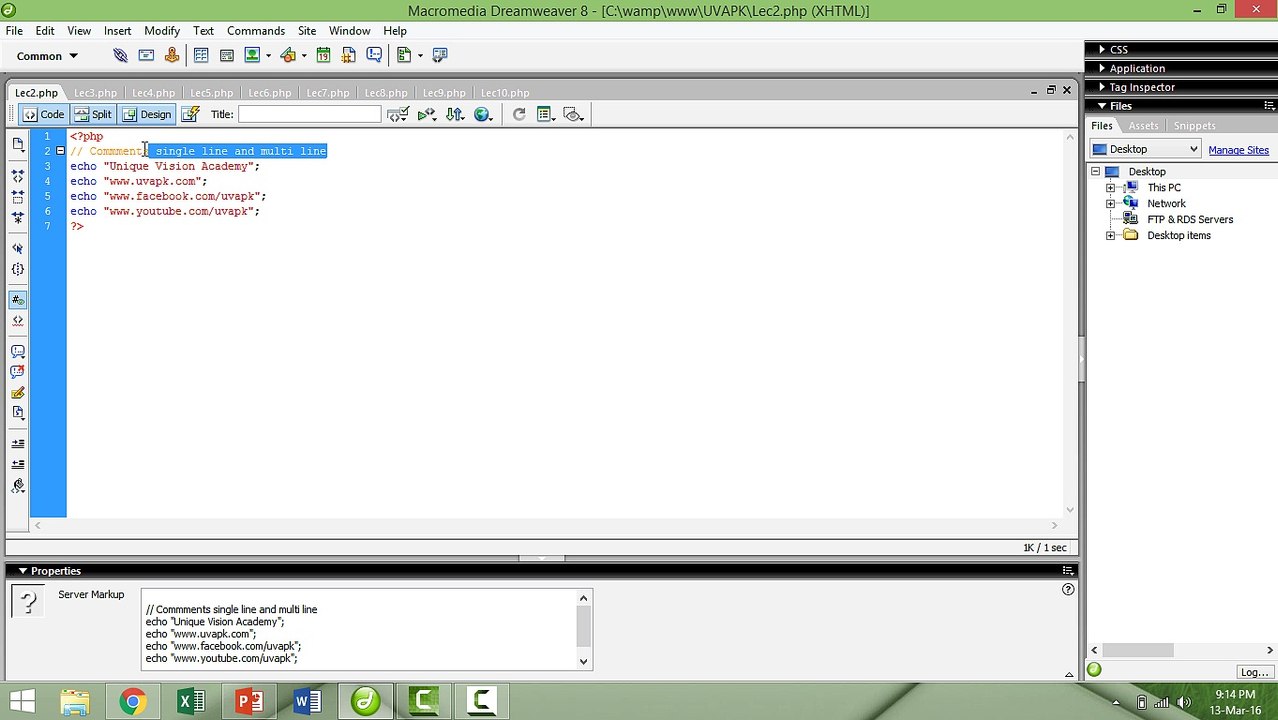Screen dimensions: 1278x720
Task: Open the View Options icon menu
Action: [x=545, y=114]
